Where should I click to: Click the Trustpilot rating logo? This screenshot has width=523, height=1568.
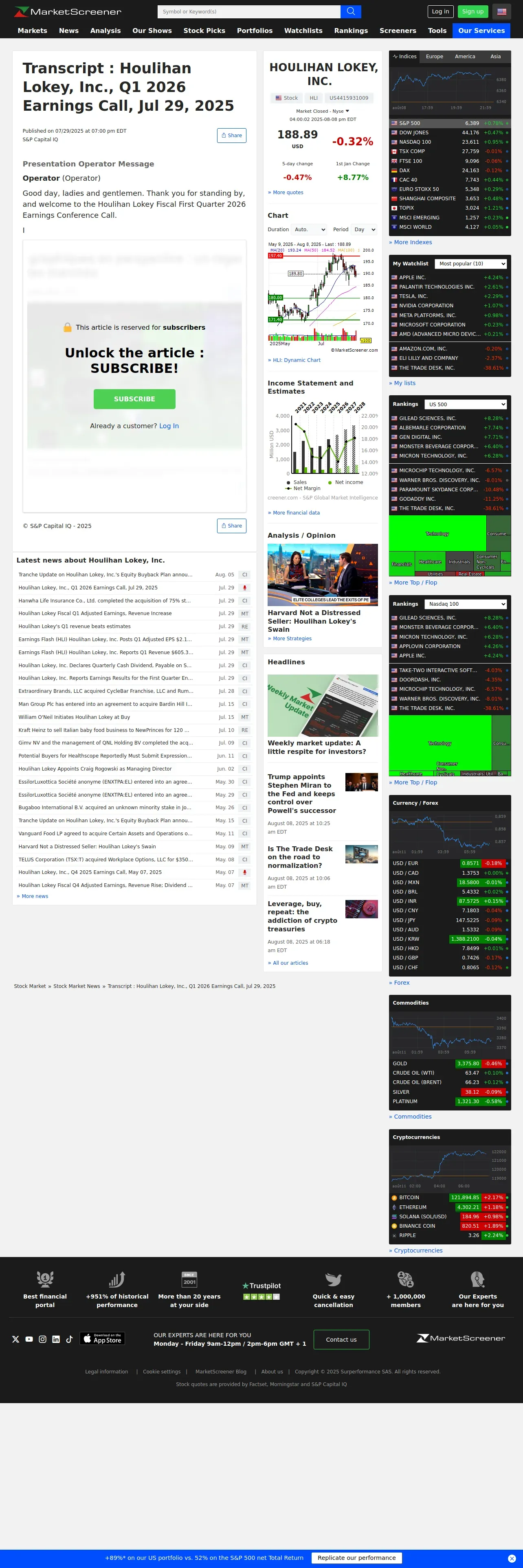(261, 1290)
